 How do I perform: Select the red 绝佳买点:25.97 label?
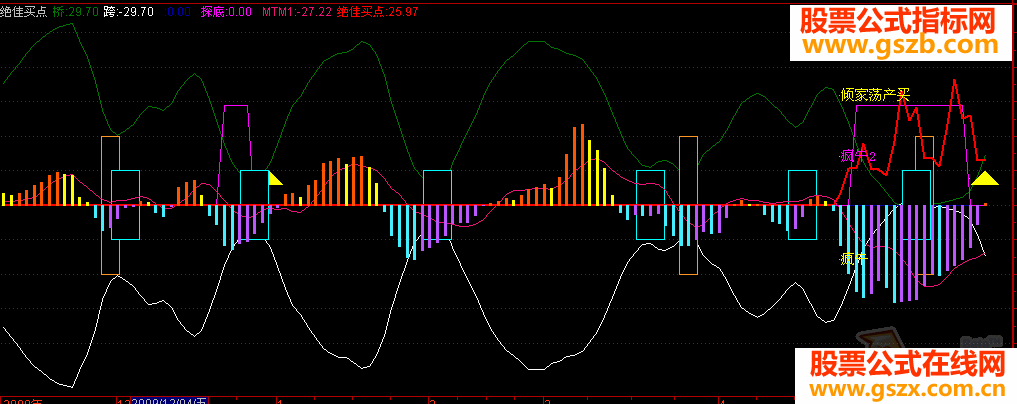pos(377,11)
